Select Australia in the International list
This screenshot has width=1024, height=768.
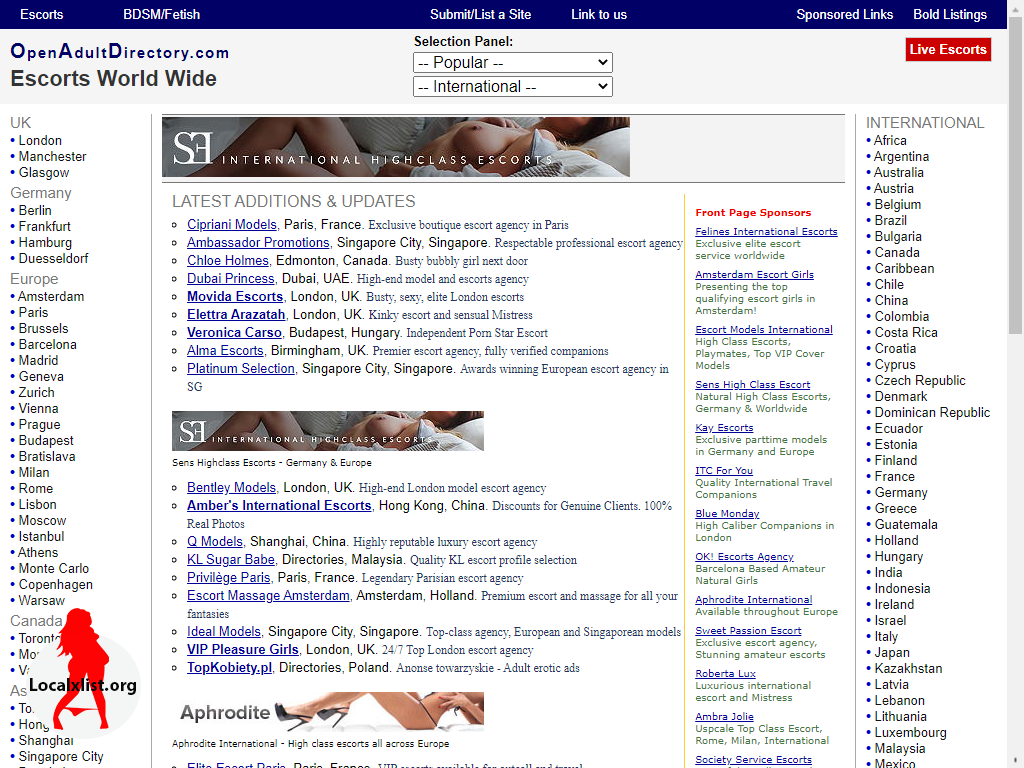click(899, 172)
